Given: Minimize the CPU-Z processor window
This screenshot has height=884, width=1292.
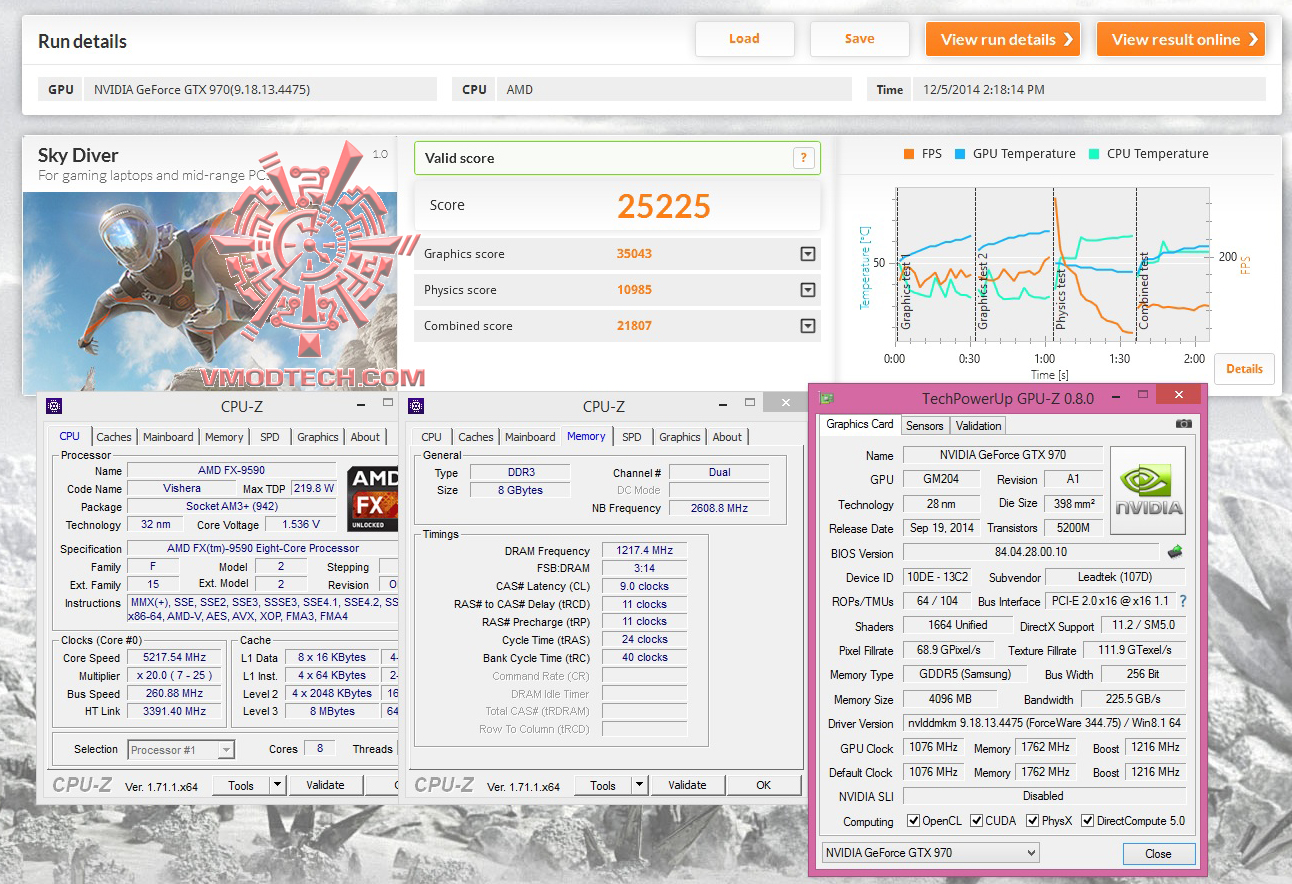Looking at the screenshot, I should 359,405.
